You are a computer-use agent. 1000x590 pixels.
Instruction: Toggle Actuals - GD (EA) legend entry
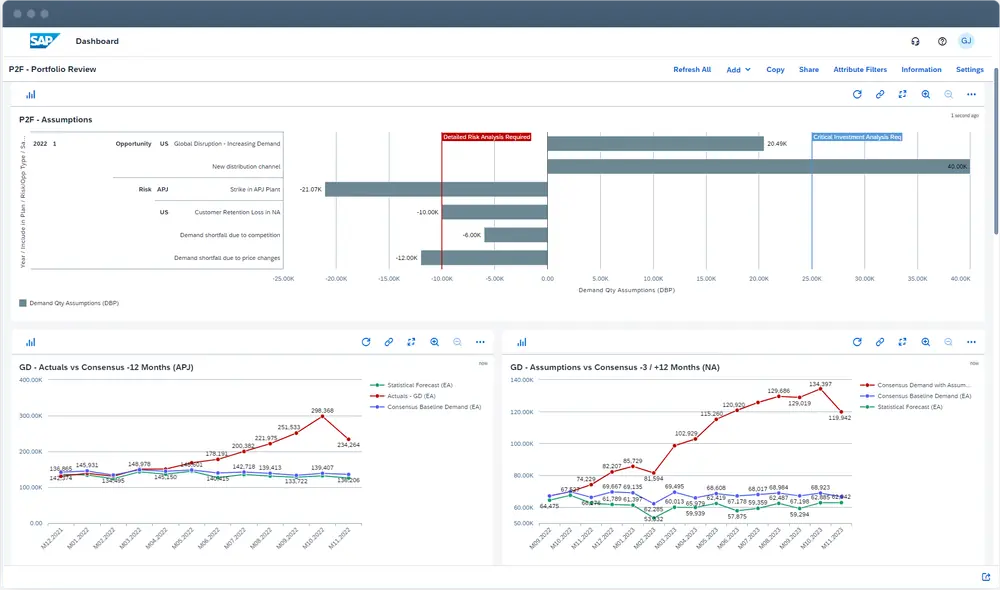(x=403, y=396)
